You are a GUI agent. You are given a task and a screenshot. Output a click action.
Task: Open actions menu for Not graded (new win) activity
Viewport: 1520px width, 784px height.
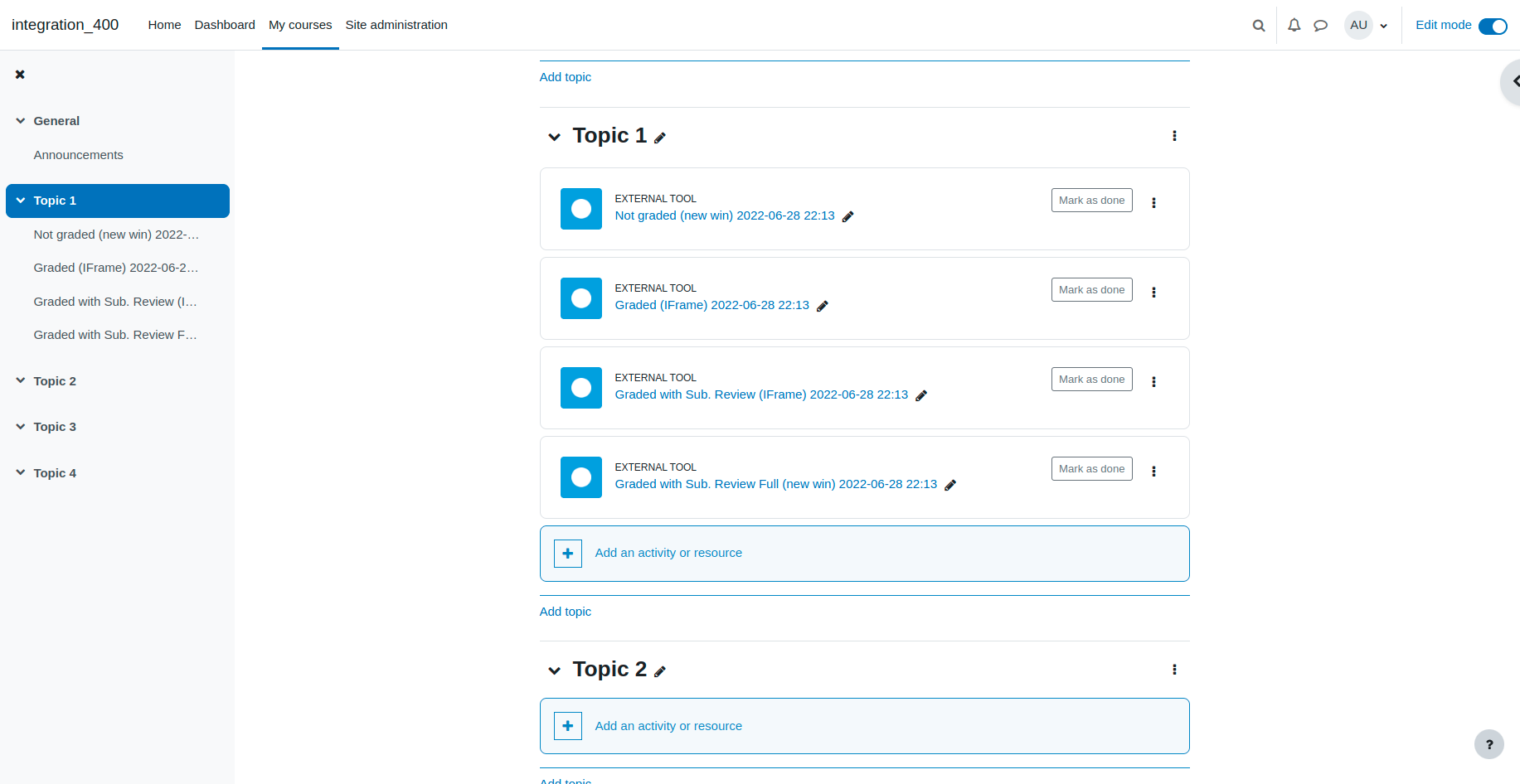(1153, 203)
